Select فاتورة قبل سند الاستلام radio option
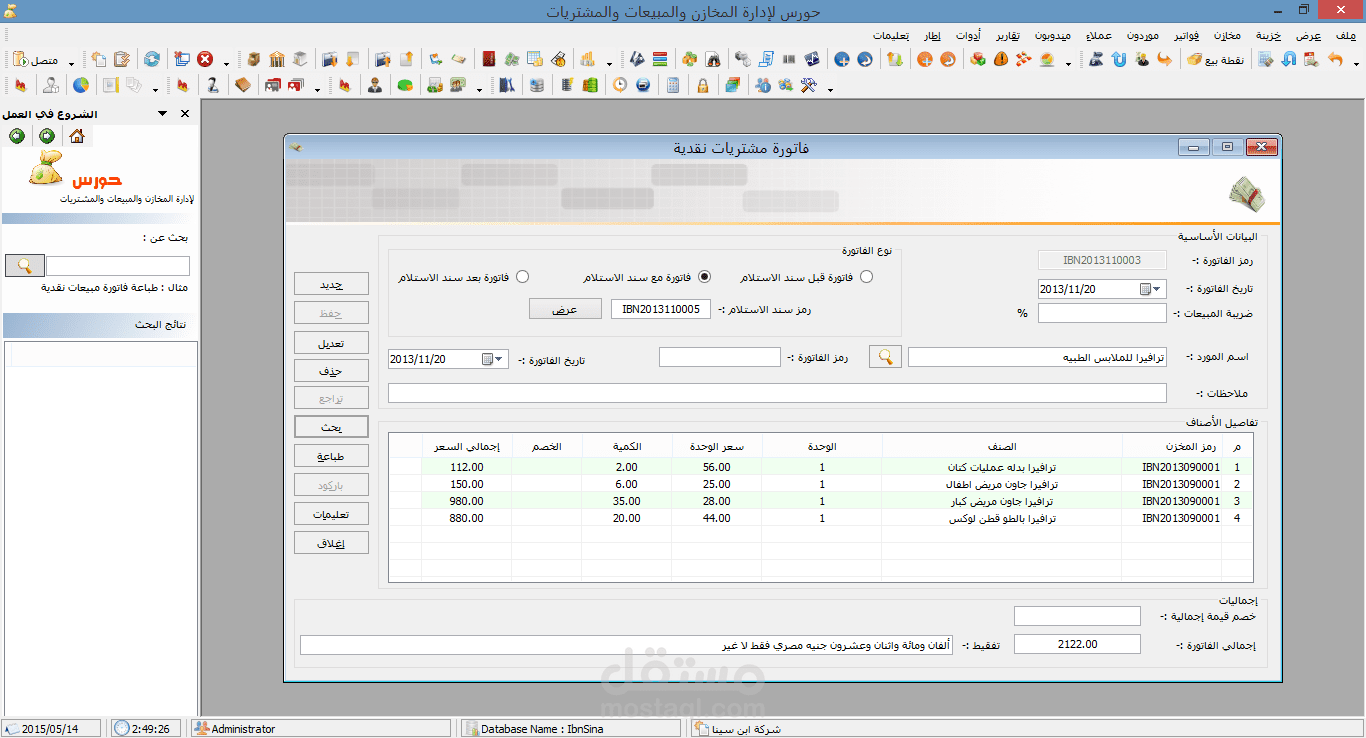The image size is (1366, 738). (x=866, y=277)
